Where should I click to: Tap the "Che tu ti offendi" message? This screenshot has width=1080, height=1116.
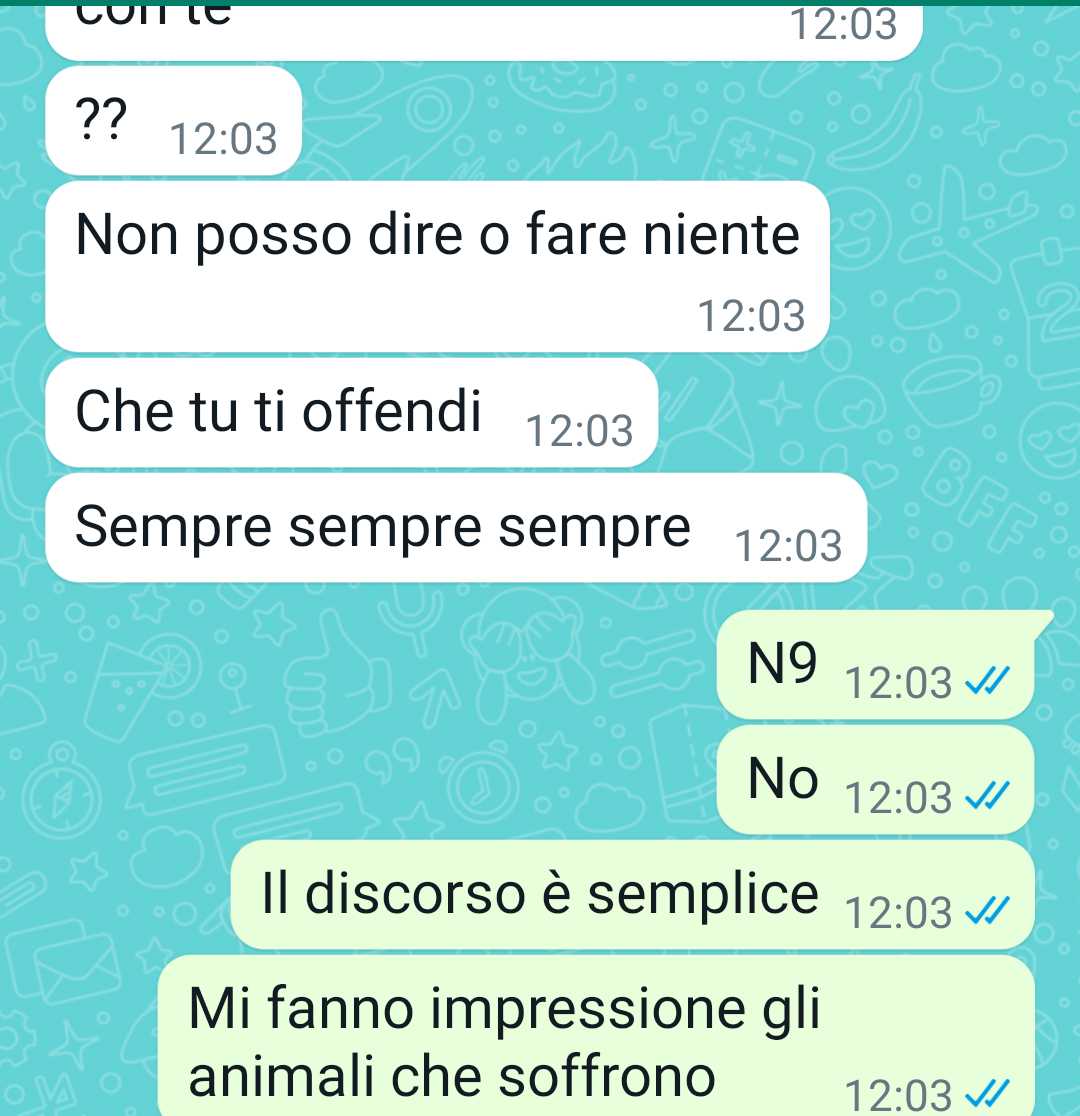coord(352,413)
